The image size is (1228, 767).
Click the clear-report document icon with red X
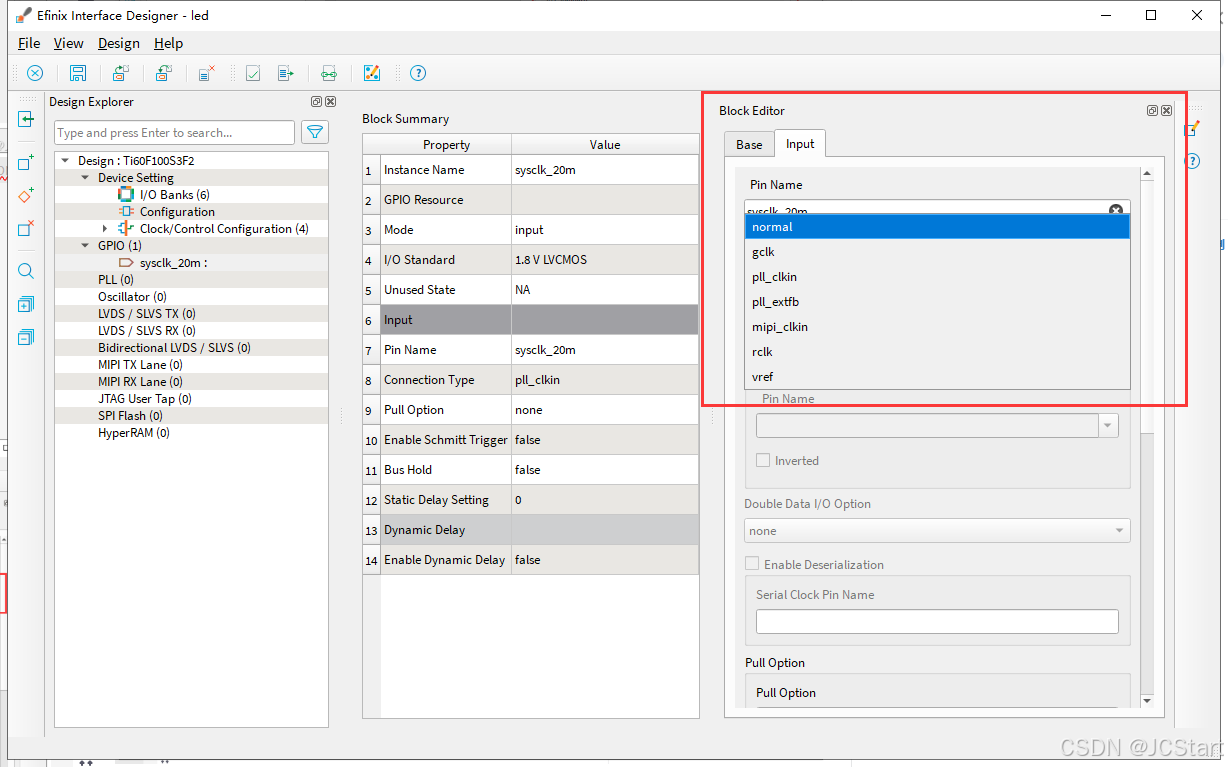tap(207, 73)
